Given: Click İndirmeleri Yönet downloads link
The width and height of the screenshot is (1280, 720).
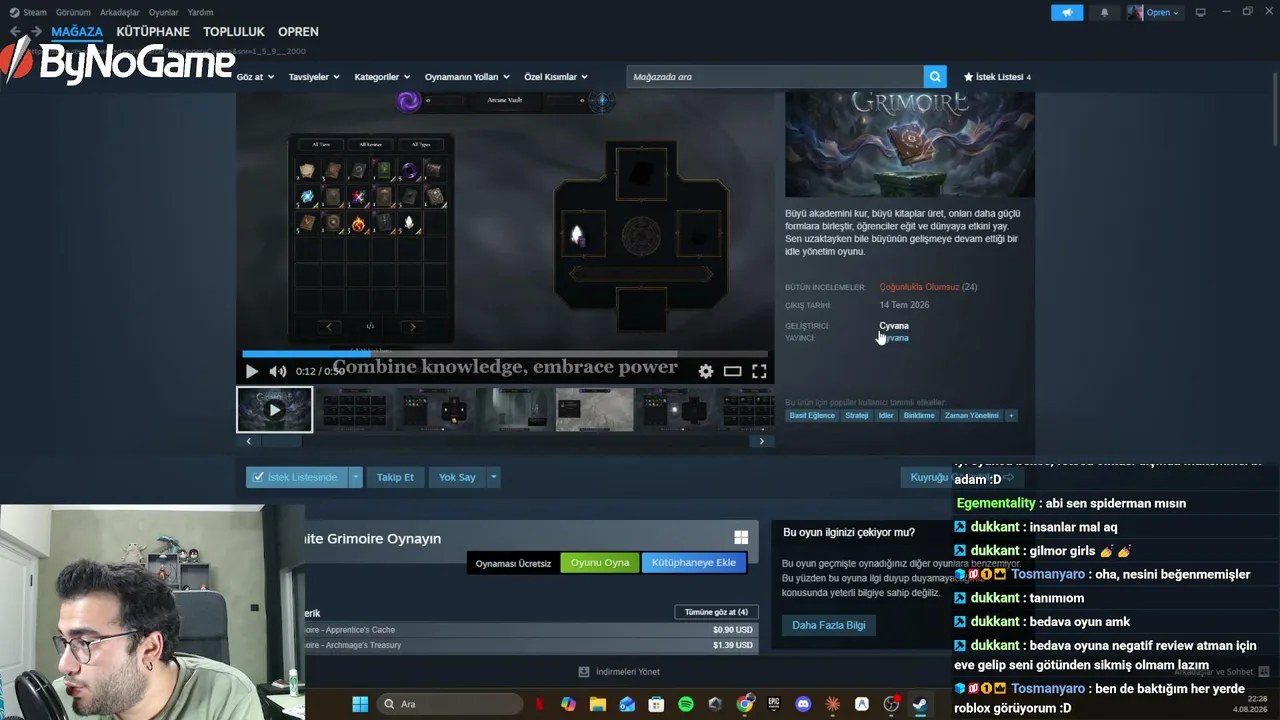Looking at the screenshot, I should [619, 672].
